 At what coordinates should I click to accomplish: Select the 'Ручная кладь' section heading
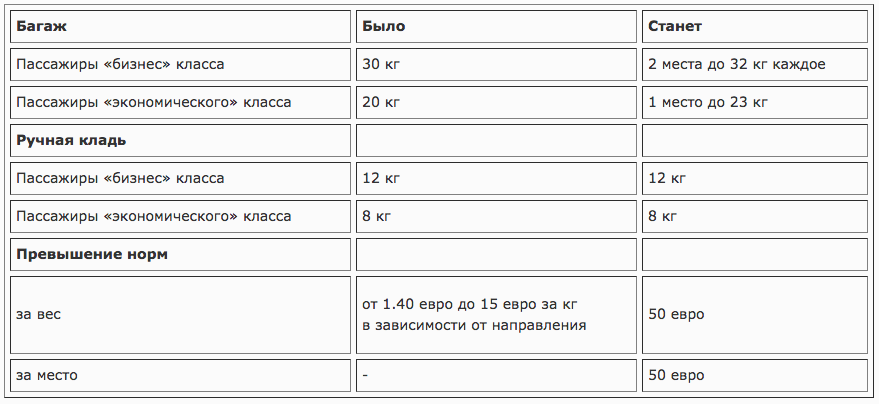point(181,141)
